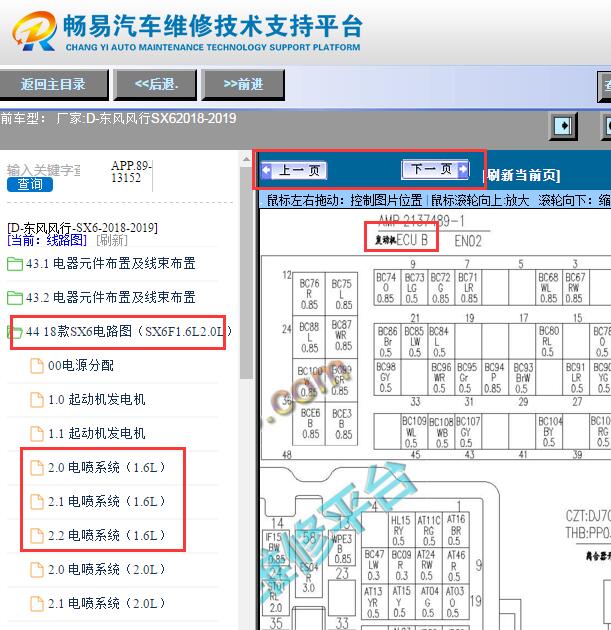Image resolution: width=611 pixels, height=630 pixels.
Task: Open folder 43.1 电器元件布置及线束布置
Action: tap(110, 264)
